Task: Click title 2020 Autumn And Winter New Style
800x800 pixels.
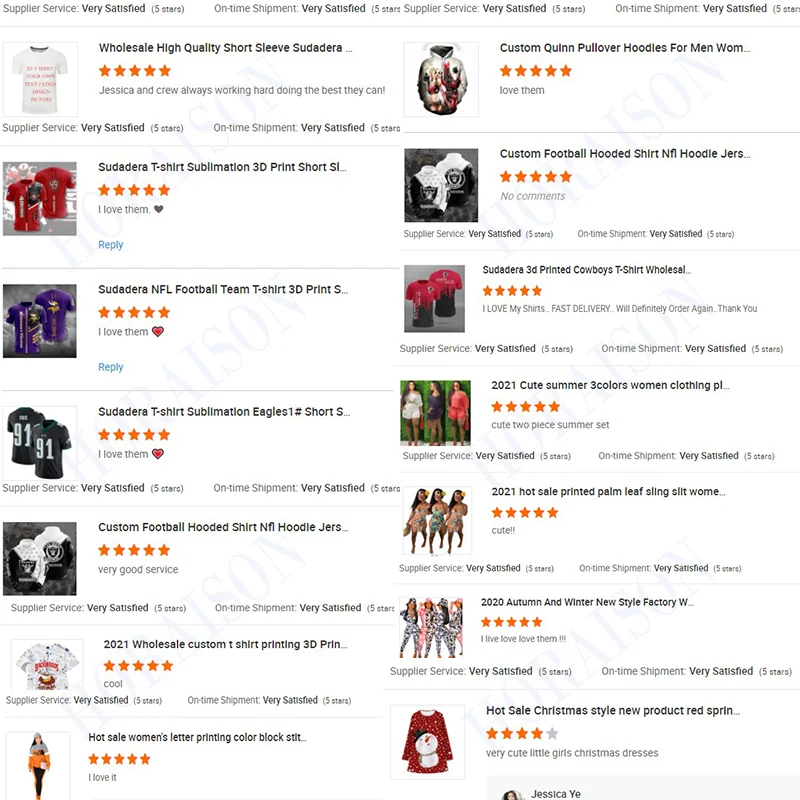Action: [587, 602]
